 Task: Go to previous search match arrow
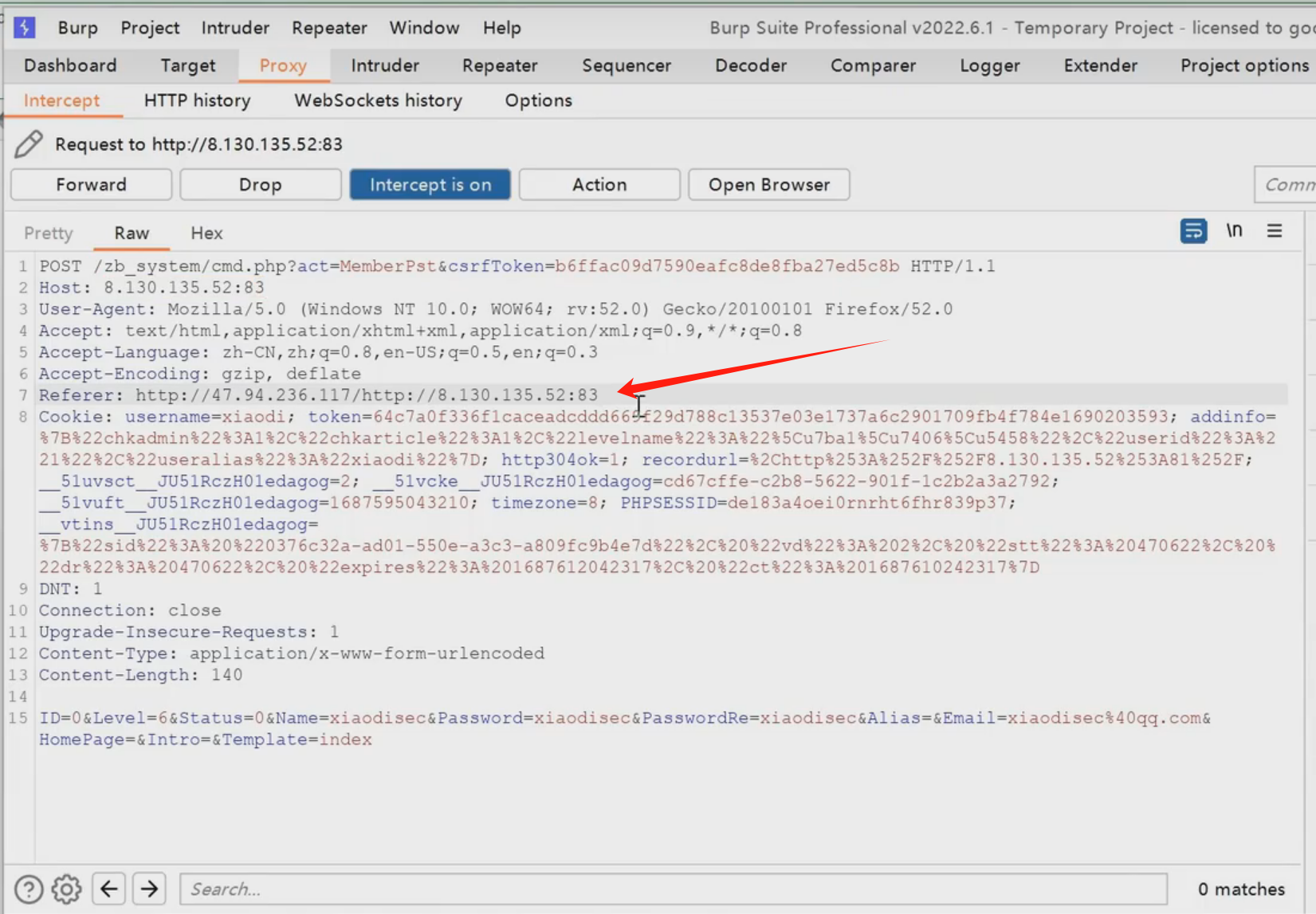click(x=109, y=889)
